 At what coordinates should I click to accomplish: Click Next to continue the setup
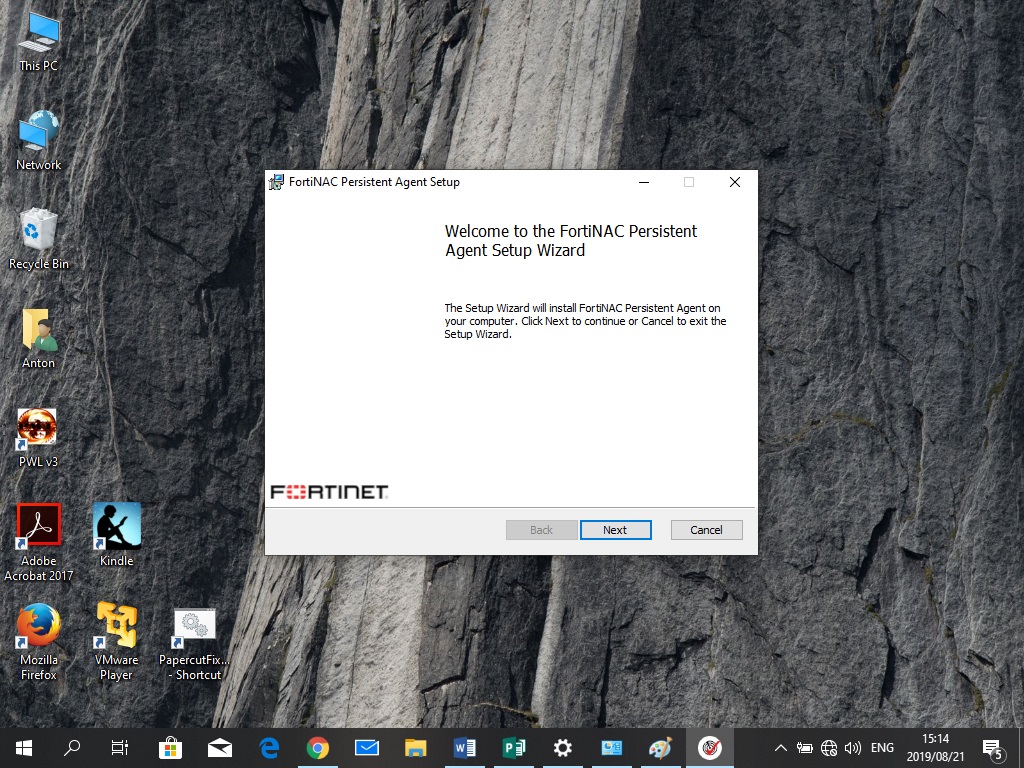[615, 530]
